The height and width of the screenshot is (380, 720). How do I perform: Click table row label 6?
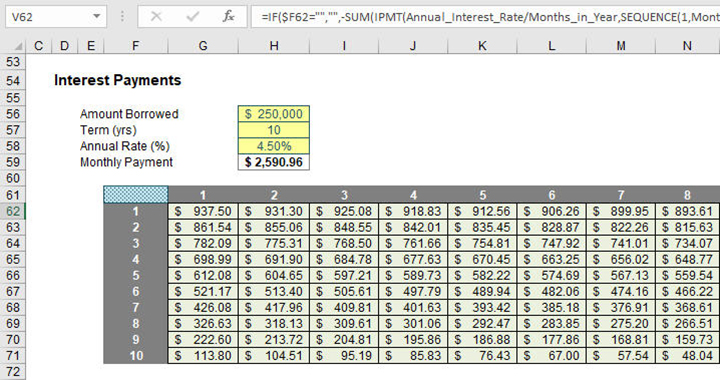[136, 291]
